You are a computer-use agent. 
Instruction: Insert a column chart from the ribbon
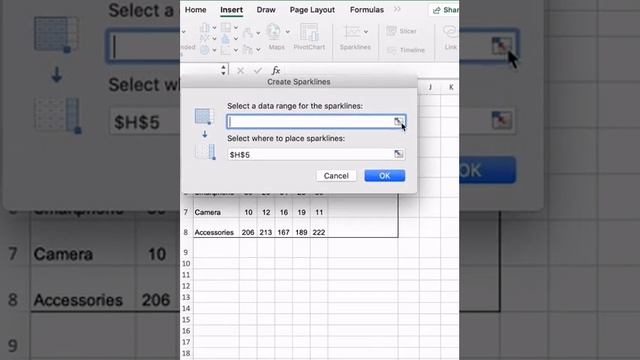click(x=204, y=28)
